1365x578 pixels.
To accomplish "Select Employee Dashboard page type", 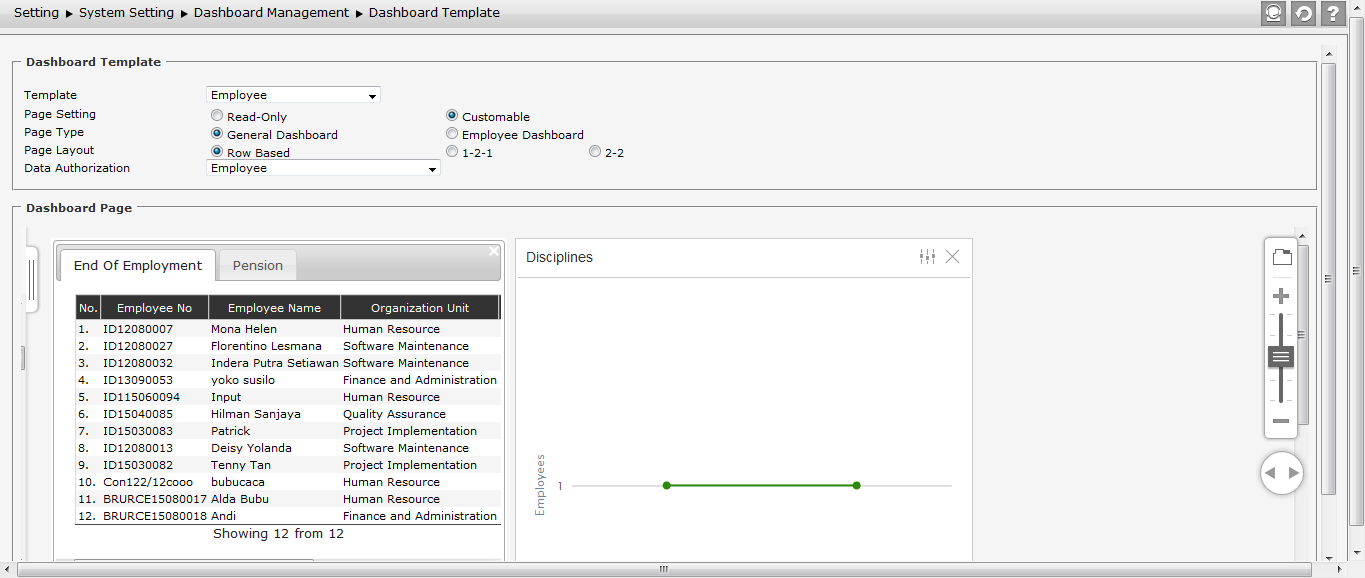I will (x=452, y=134).
